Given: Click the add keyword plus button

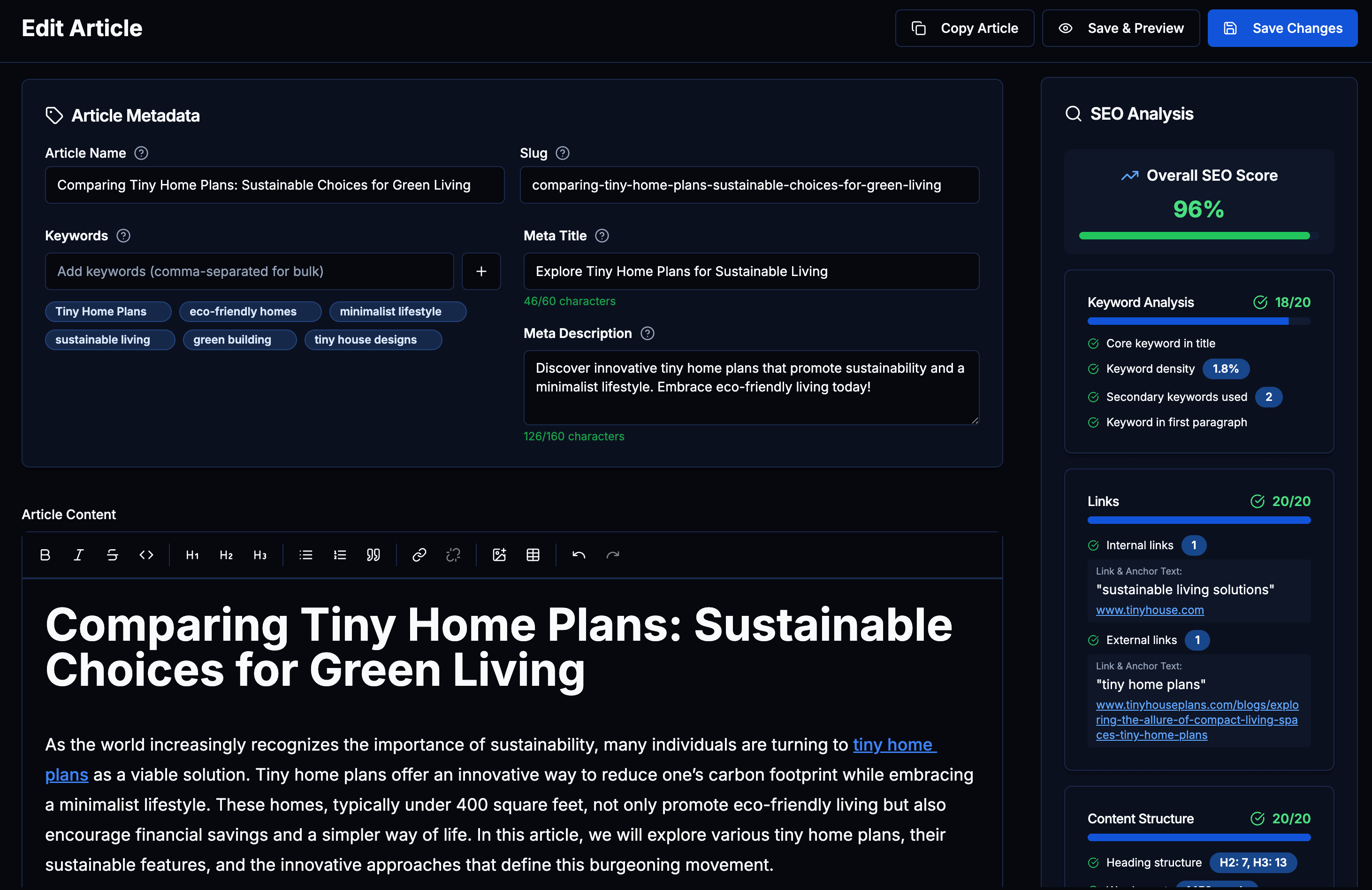Looking at the screenshot, I should click(x=481, y=271).
